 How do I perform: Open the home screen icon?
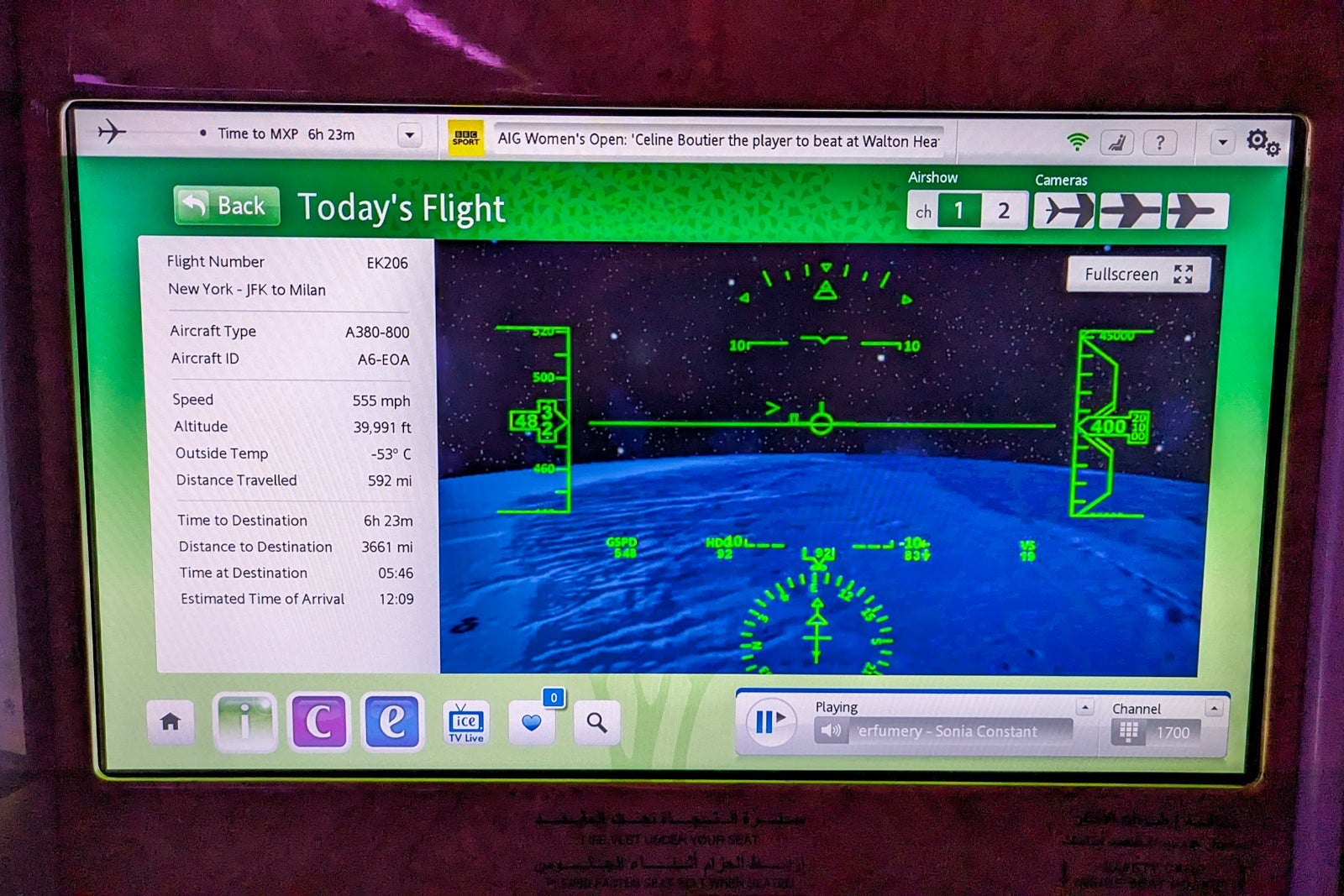[x=171, y=721]
